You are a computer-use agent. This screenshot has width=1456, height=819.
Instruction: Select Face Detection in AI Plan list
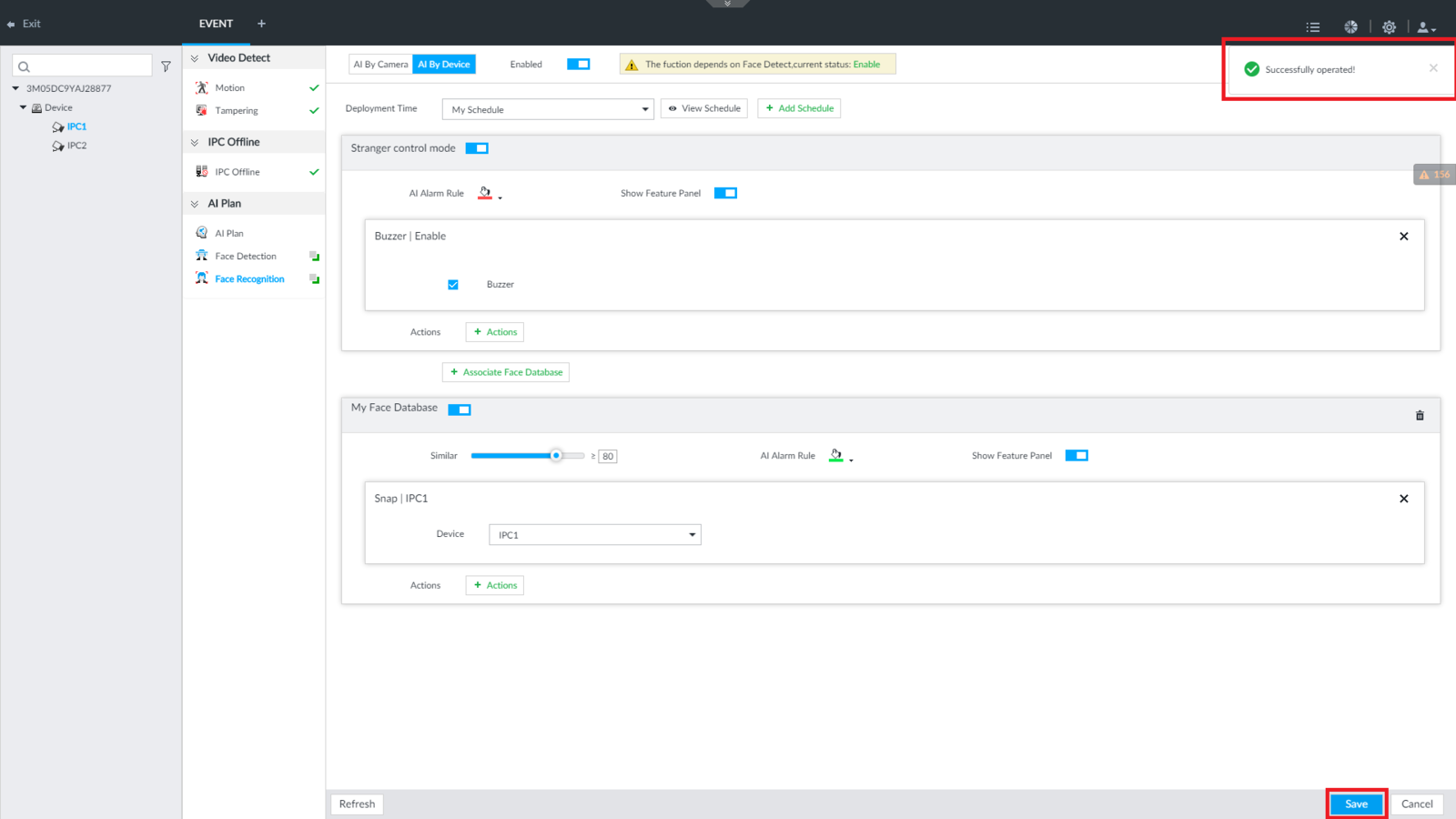246,257
